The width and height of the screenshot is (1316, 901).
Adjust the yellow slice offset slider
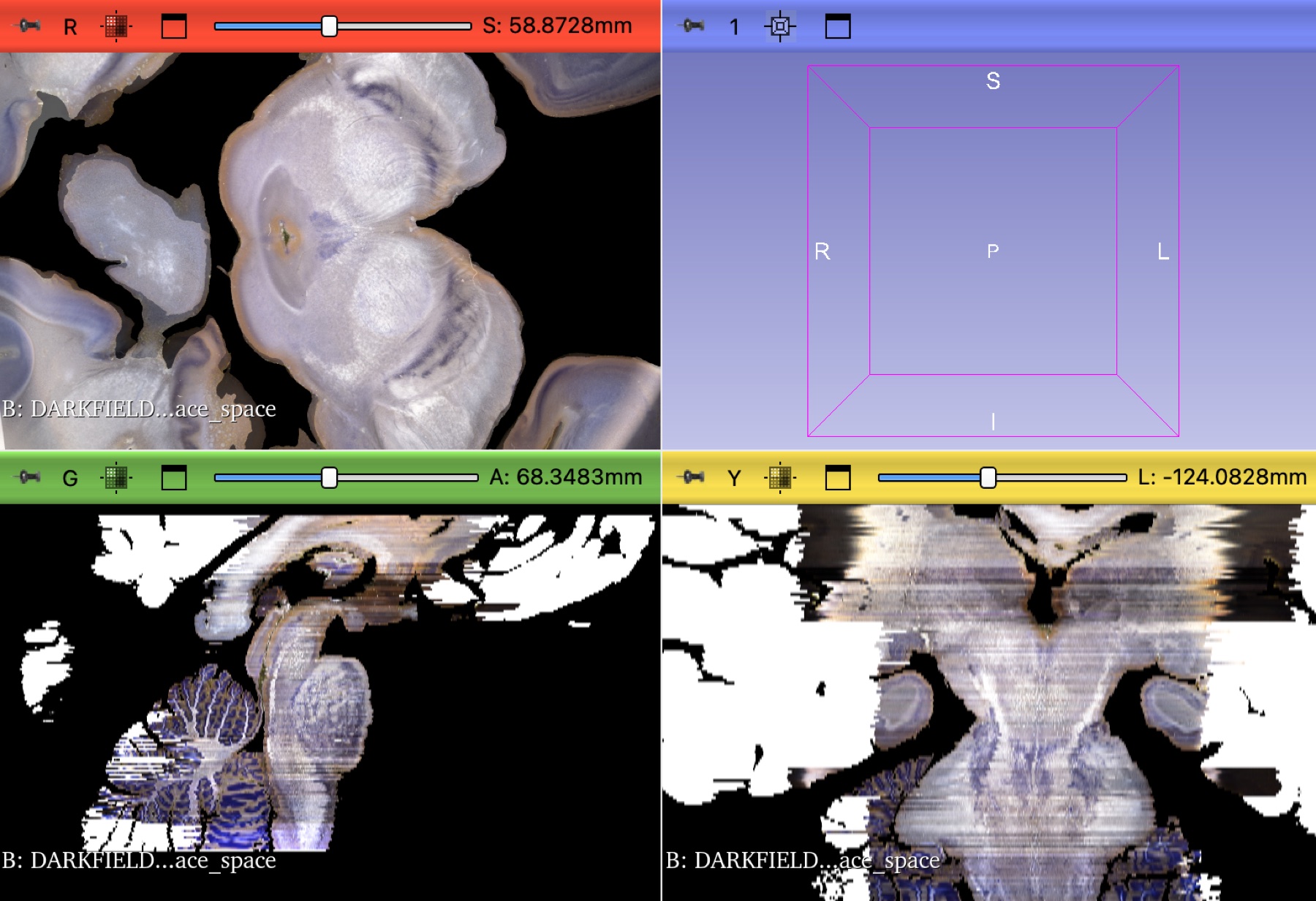pyautogui.click(x=1002, y=478)
